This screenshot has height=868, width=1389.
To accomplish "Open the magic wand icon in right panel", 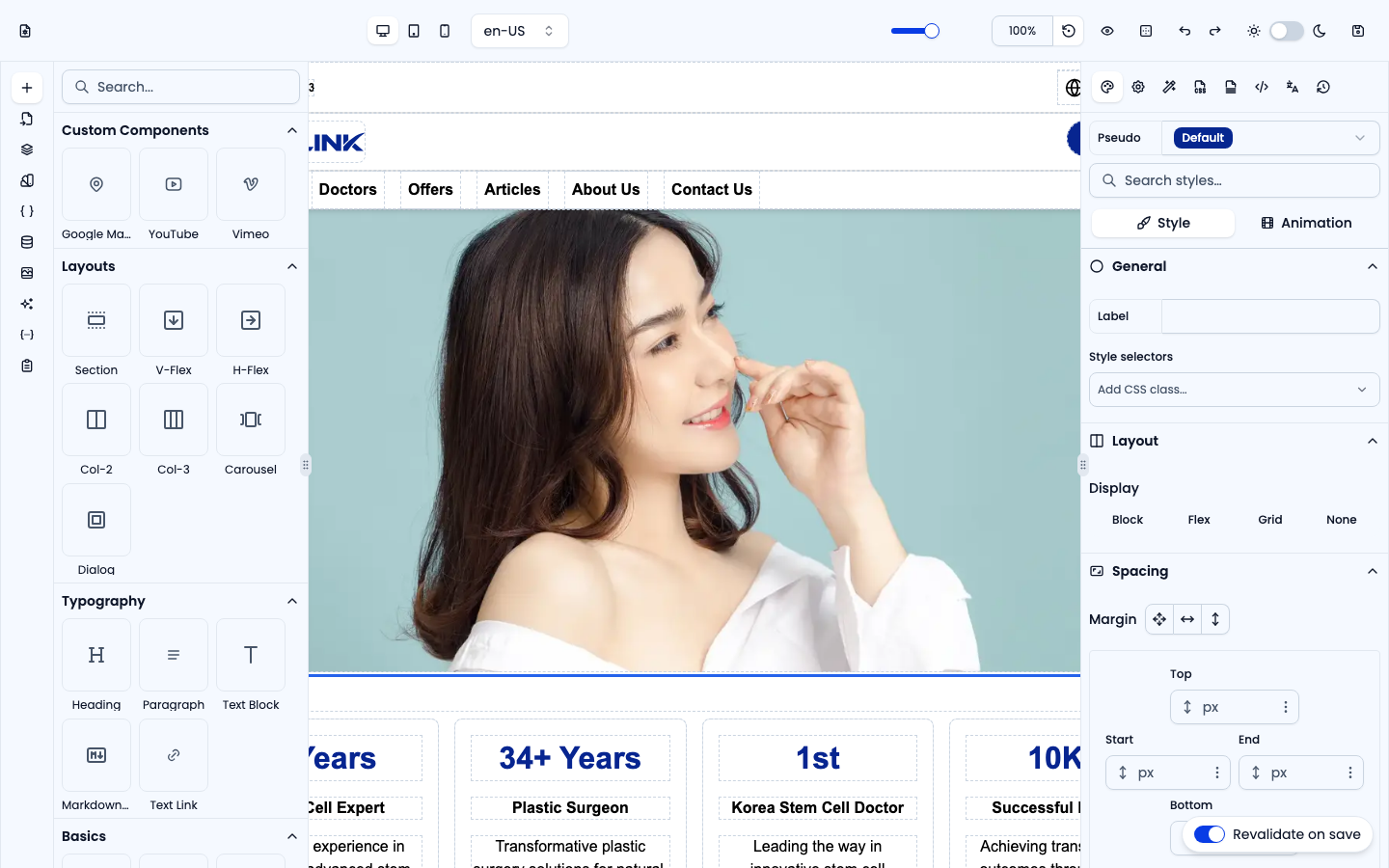I will (1169, 87).
